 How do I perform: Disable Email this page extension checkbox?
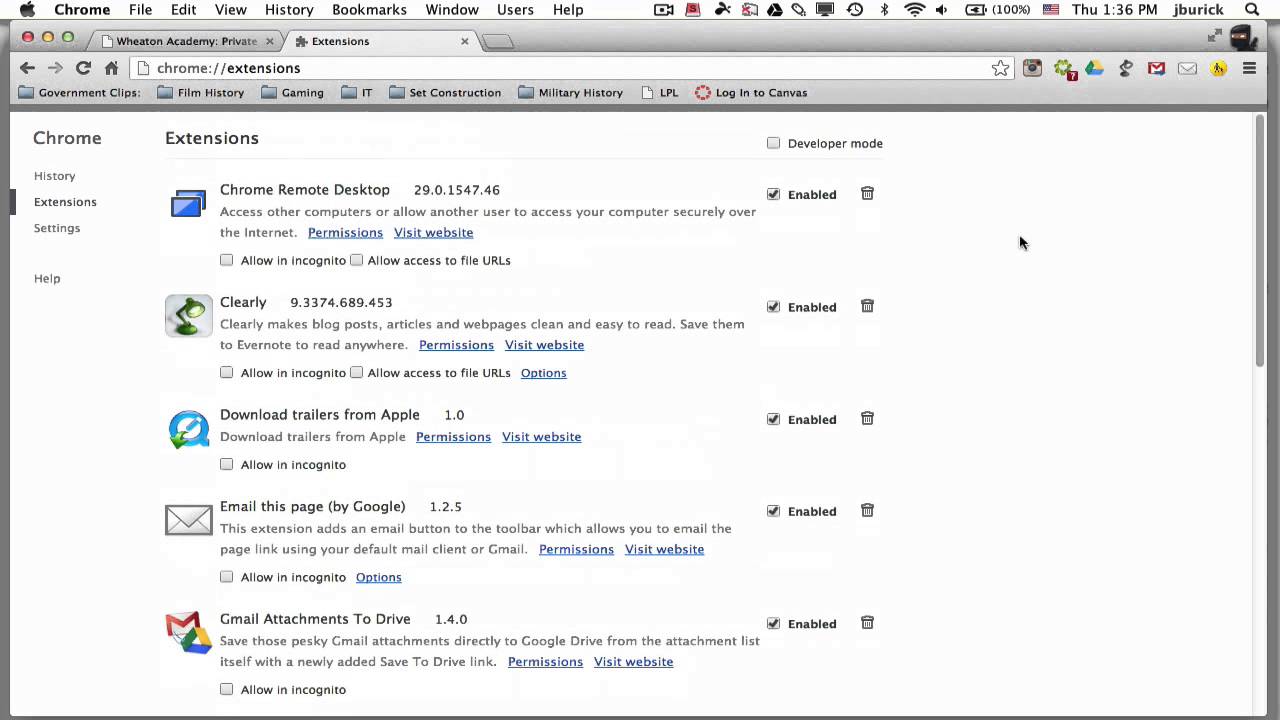pos(774,511)
